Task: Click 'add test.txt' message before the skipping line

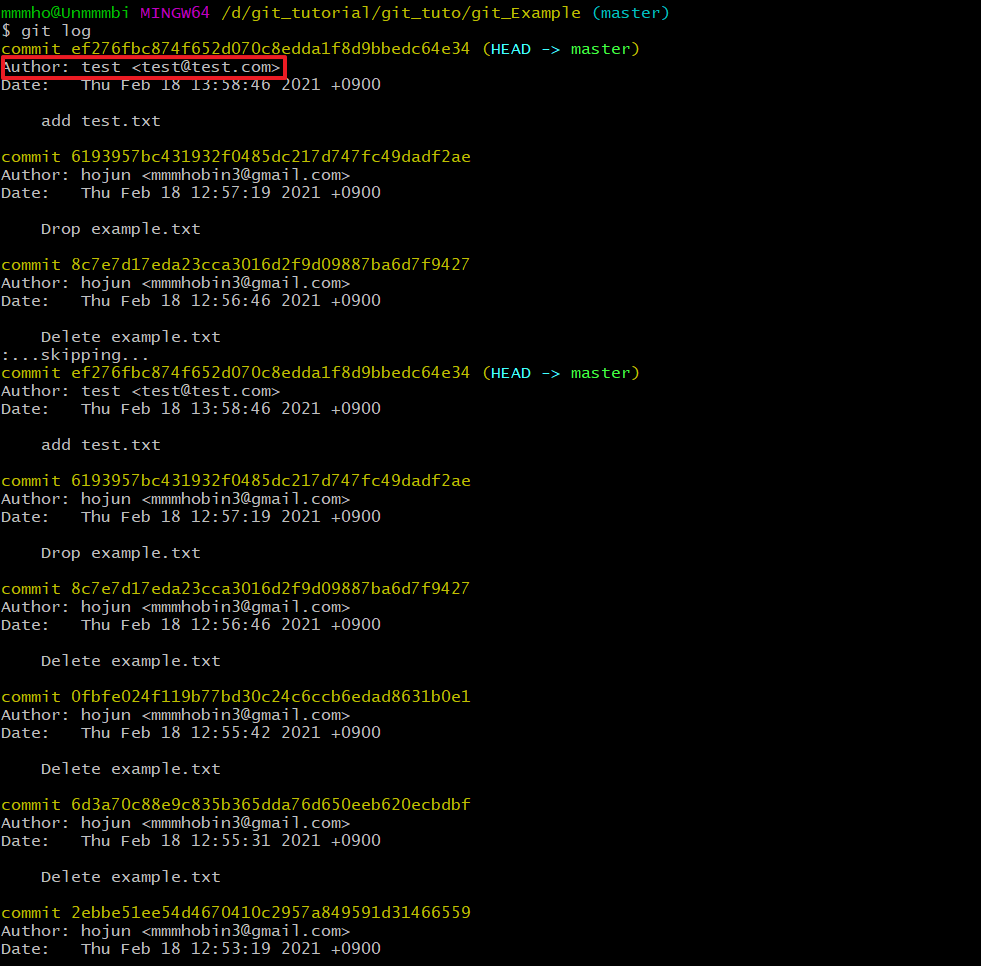Action: pyautogui.click(x=101, y=121)
